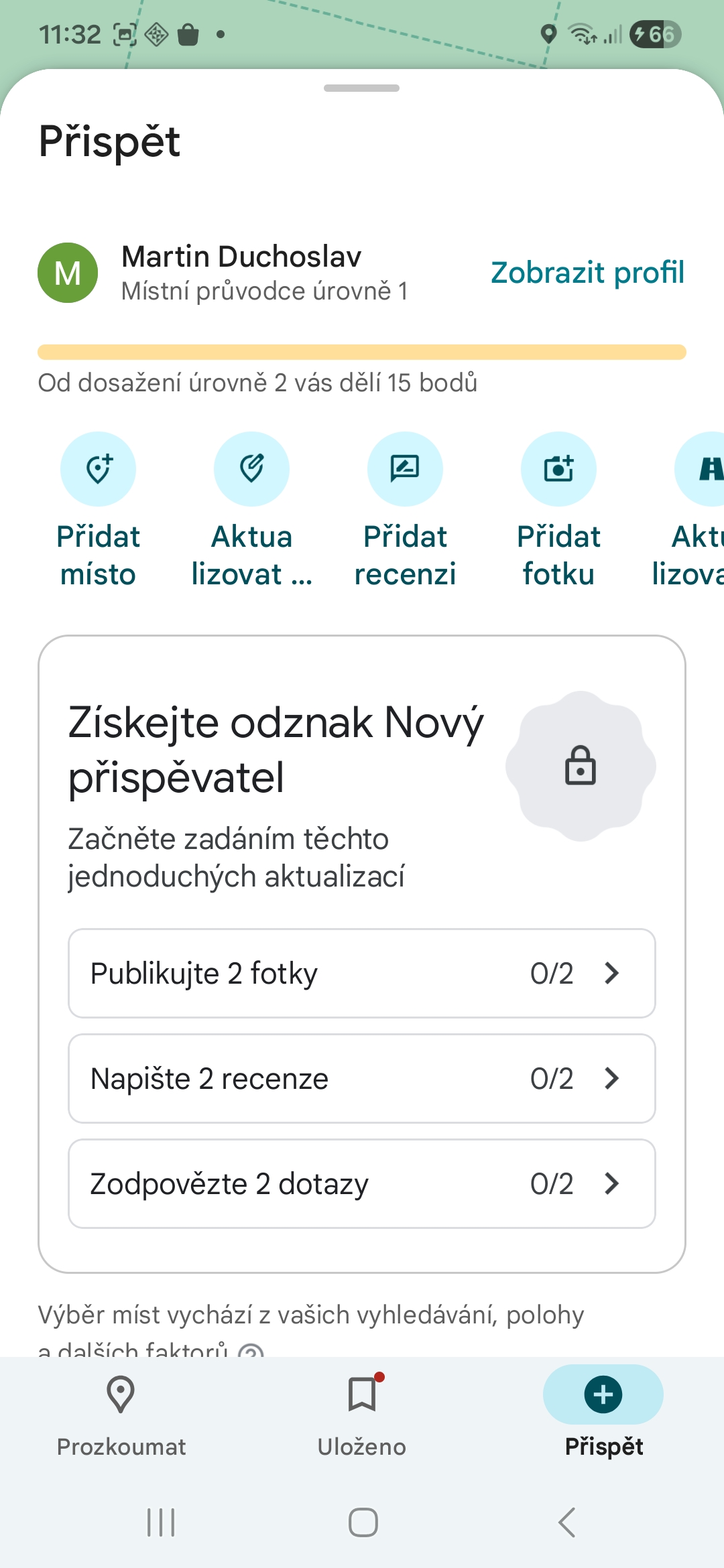Tap the Přidat fotku camera icon
Screen dimensions: 724x1568
click(558, 469)
